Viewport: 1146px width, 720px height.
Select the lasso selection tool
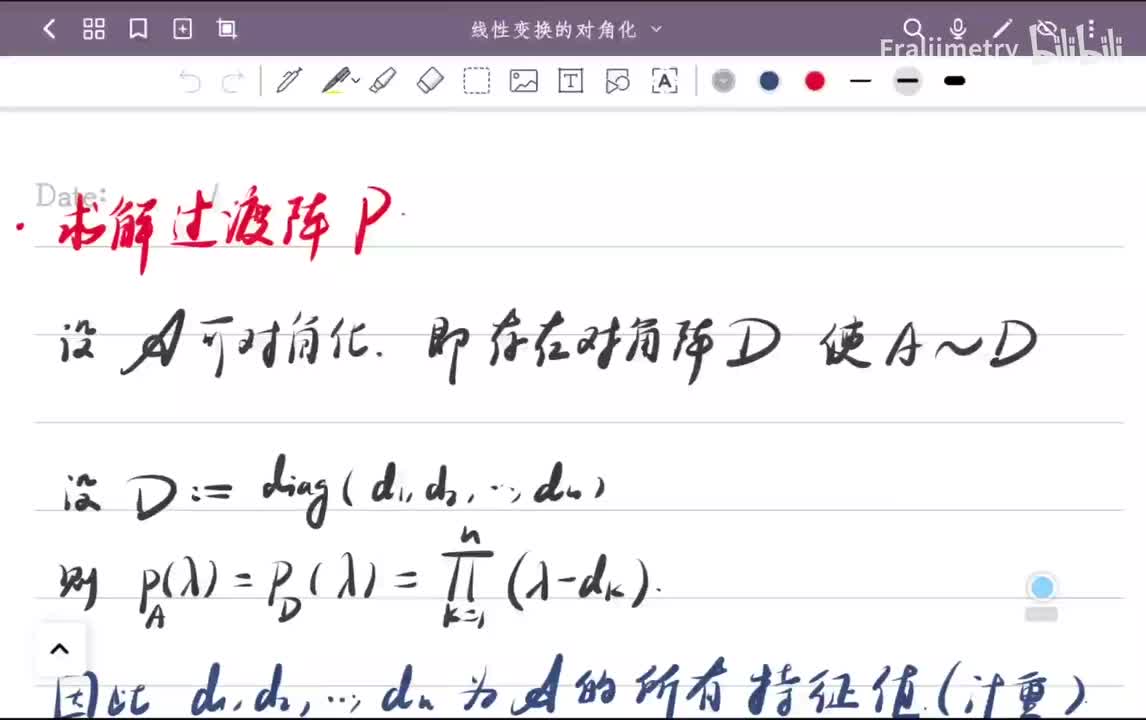click(477, 80)
